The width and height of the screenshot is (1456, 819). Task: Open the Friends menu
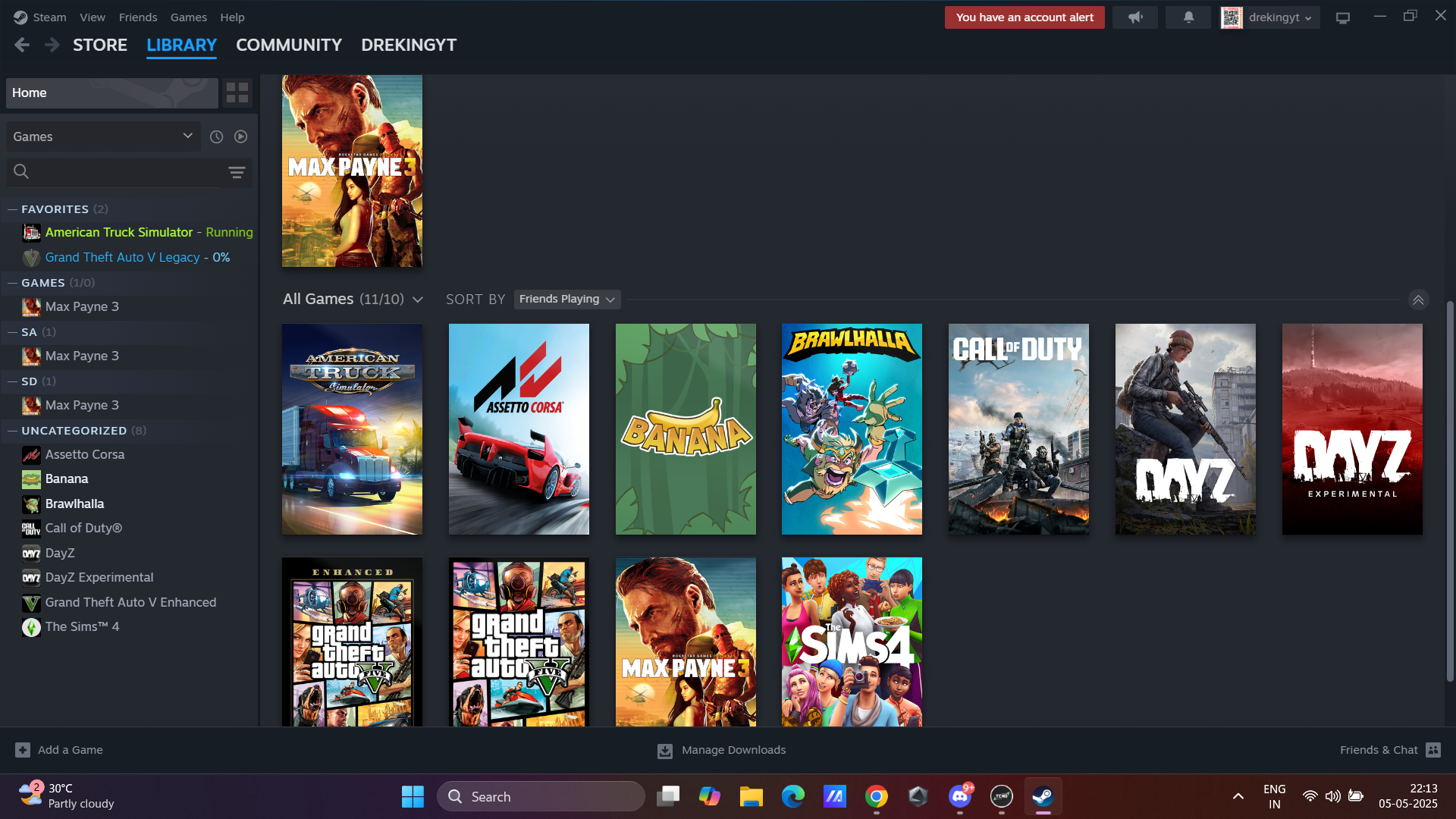pos(138,17)
